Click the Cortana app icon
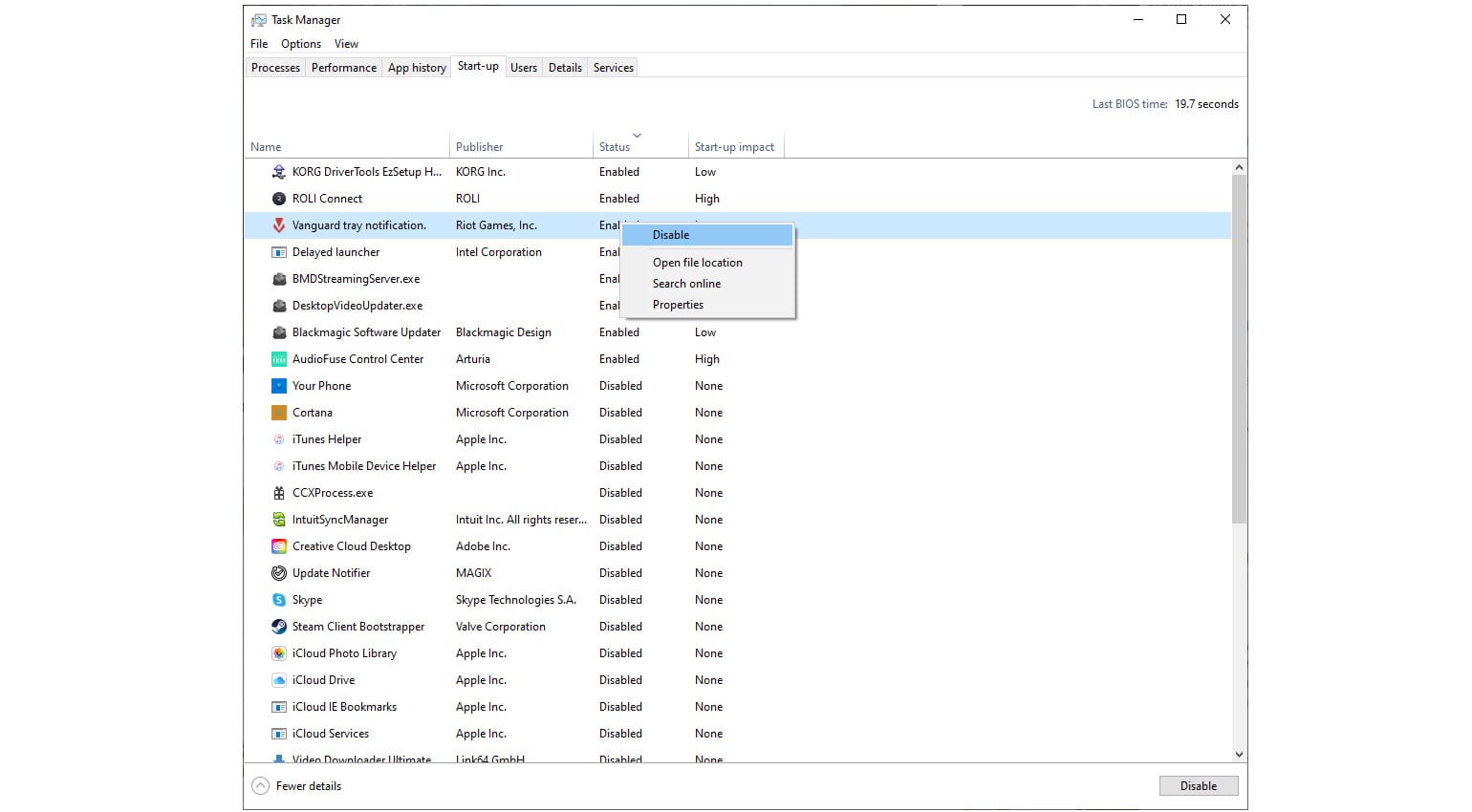 (x=279, y=413)
